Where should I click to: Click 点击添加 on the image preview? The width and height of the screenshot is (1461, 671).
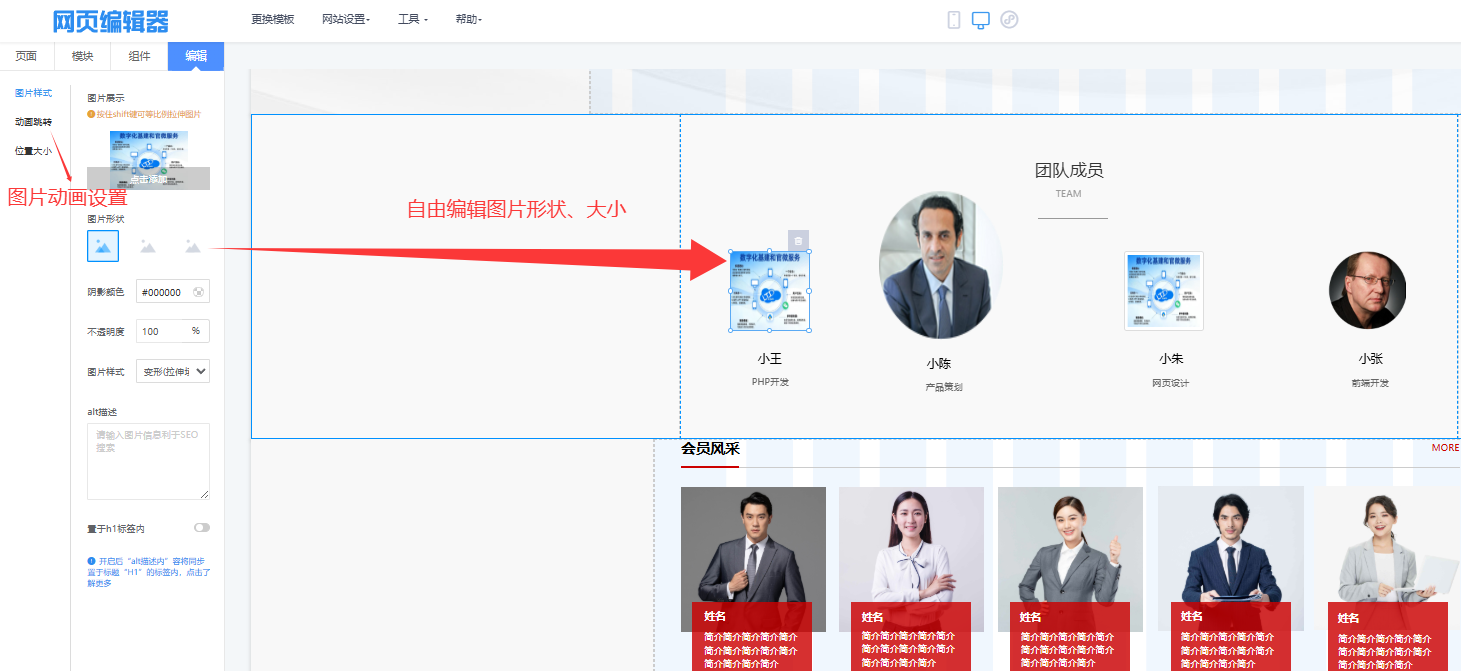click(x=148, y=179)
